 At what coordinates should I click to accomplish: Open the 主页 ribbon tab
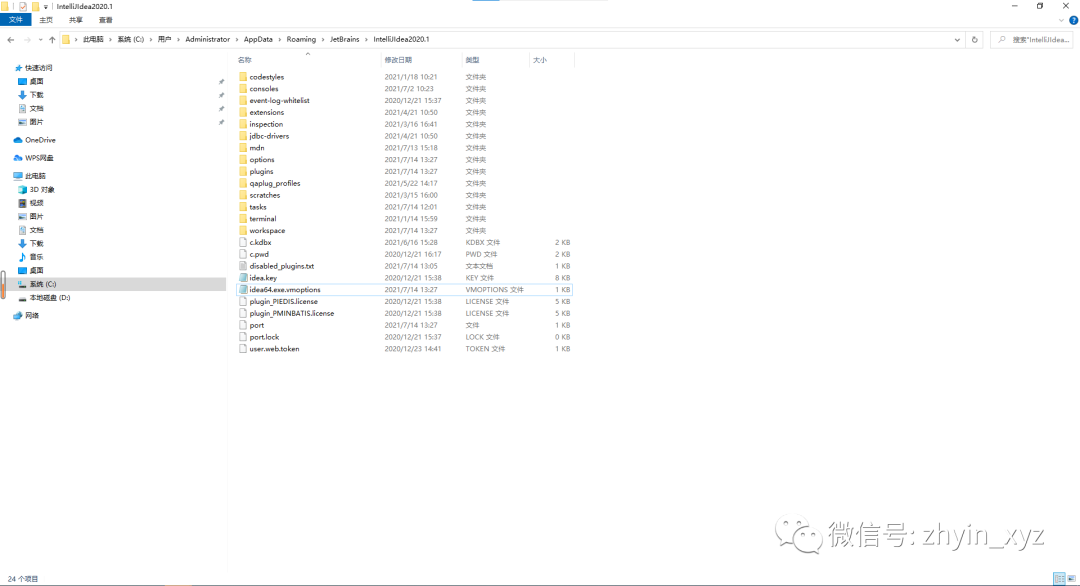pos(46,20)
